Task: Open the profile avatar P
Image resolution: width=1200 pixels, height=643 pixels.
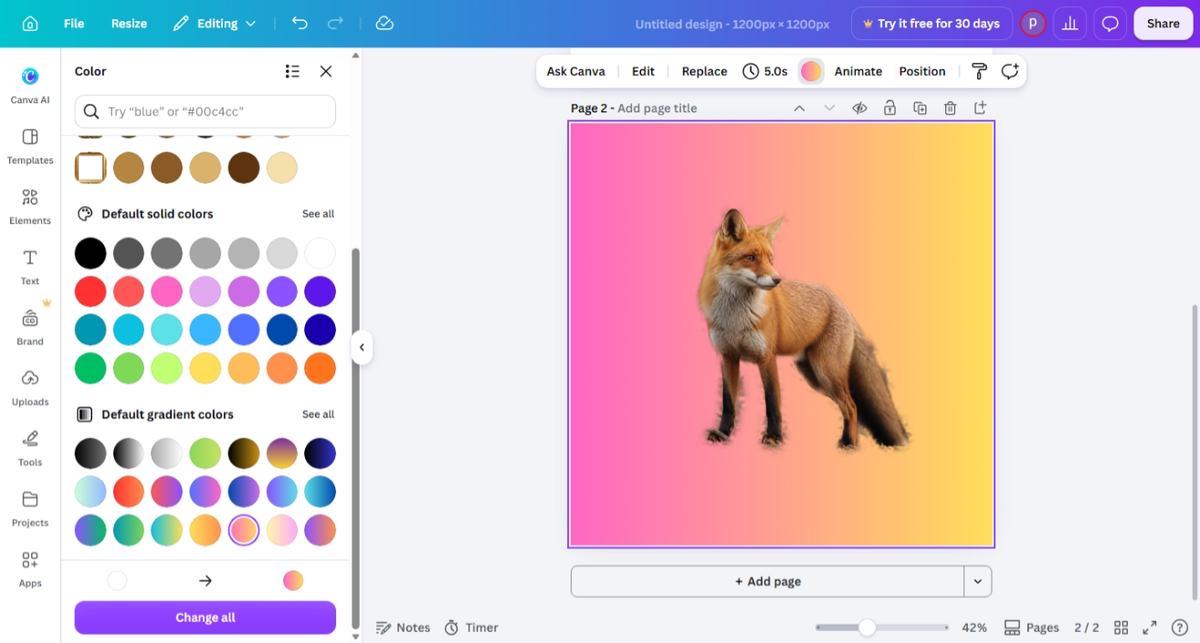Action: coord(1033,23)
